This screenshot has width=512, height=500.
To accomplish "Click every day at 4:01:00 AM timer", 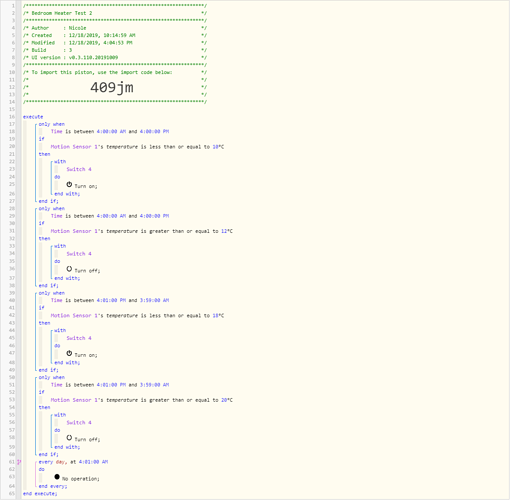I will pyautogui.click(x=73, y=462).
